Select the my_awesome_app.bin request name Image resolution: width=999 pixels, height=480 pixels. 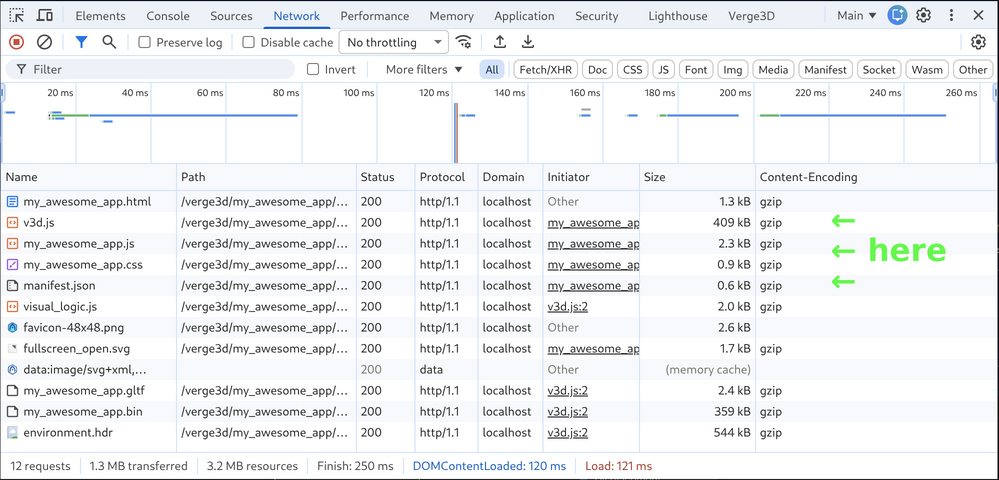click(x=83, y=412)
